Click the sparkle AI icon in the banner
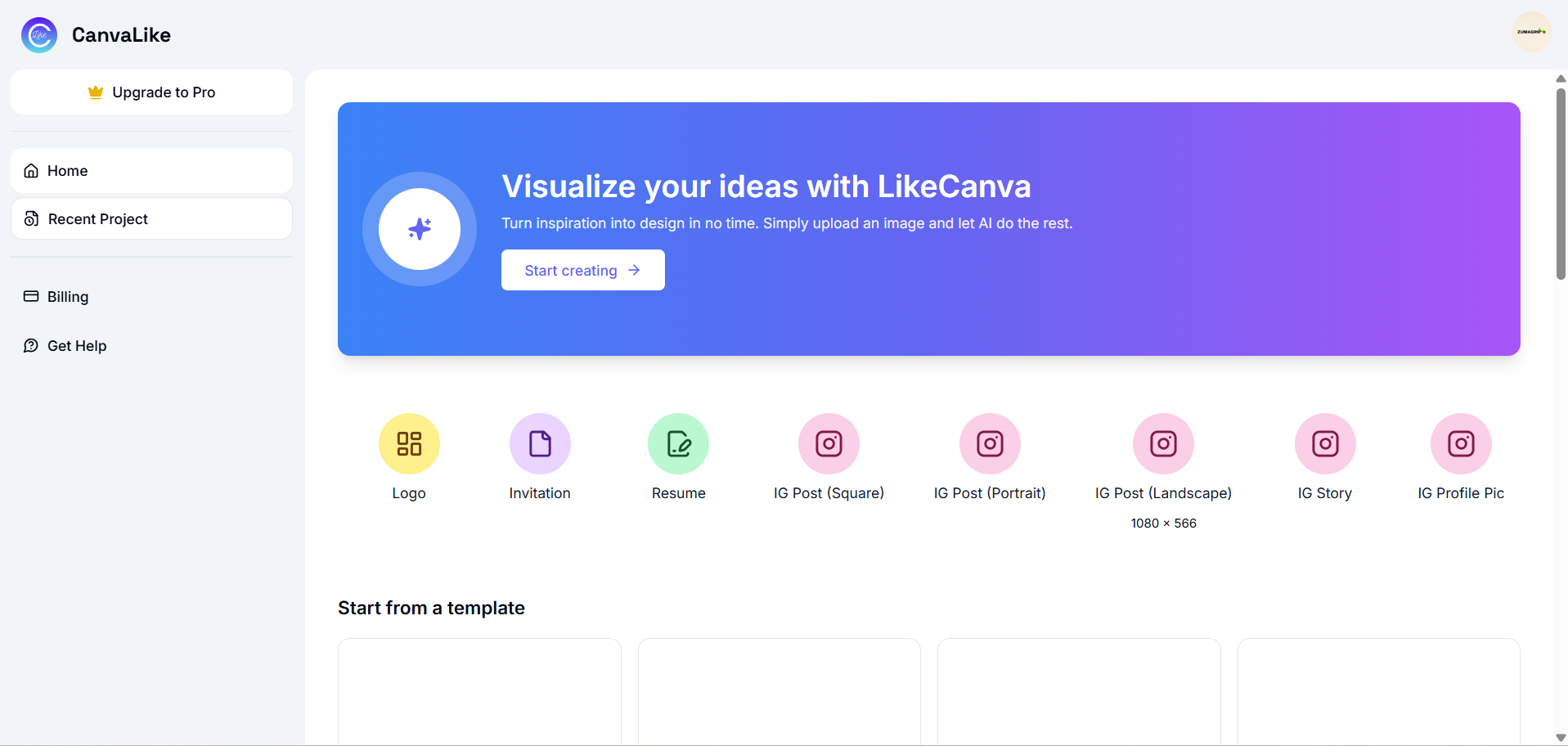Screen dimensions: 1568x746 click(420, 229)
